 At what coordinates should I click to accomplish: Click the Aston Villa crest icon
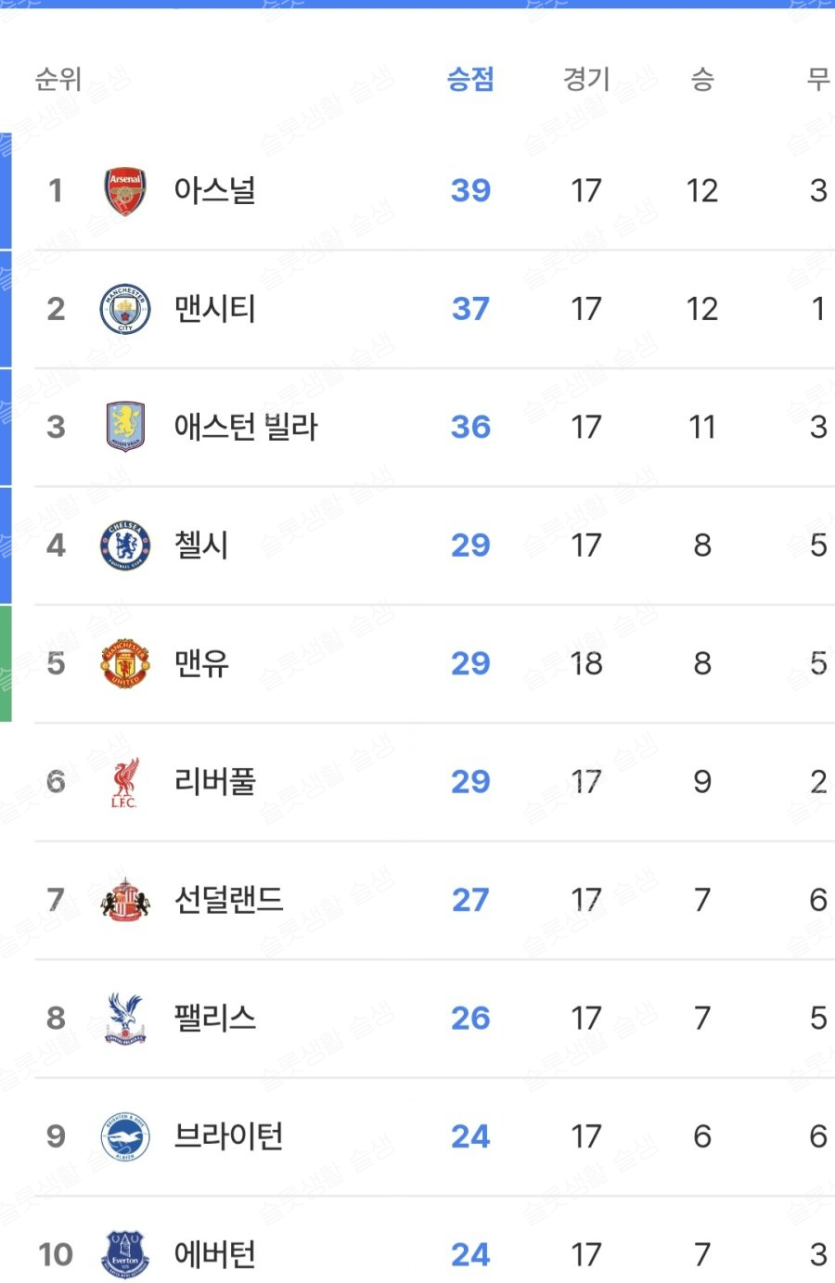tap(125, 427)
